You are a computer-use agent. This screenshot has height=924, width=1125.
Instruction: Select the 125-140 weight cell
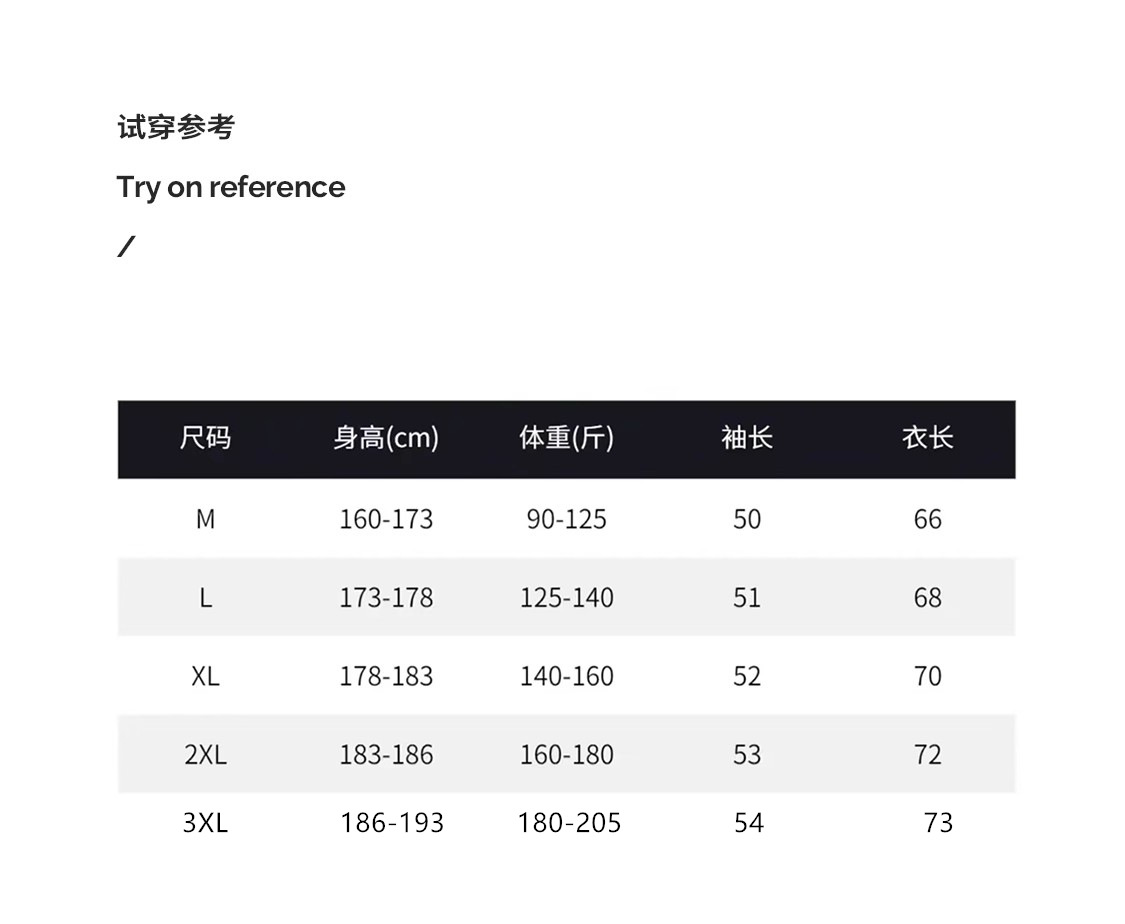pyautogui.click(x=566, y=598)
